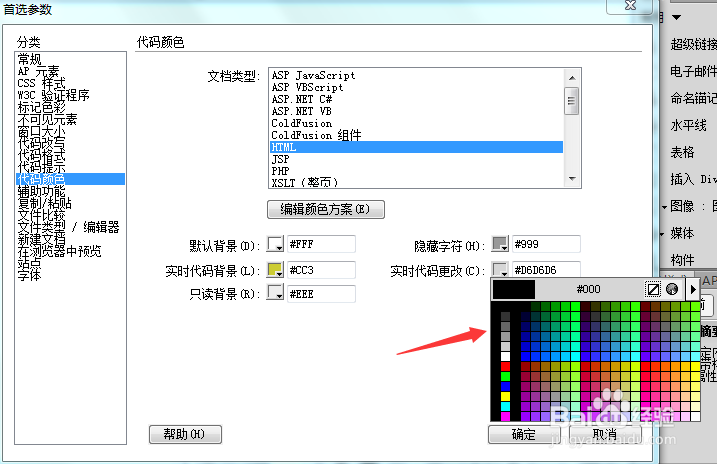Viewport: 717px width, 464px height.
Task: Click 水平线 in the insert panel behind
Action: pyautogui.click(x=688, y=125)
